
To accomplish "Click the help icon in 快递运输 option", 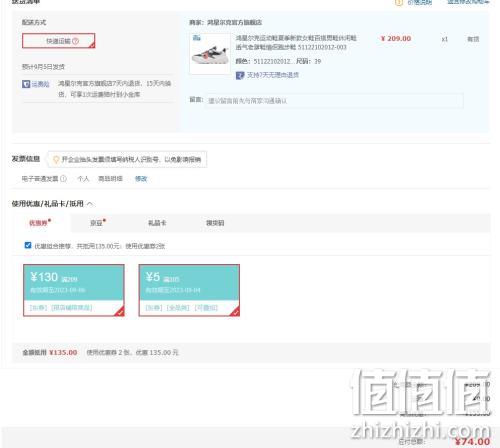I will click(x=75, y=41).
